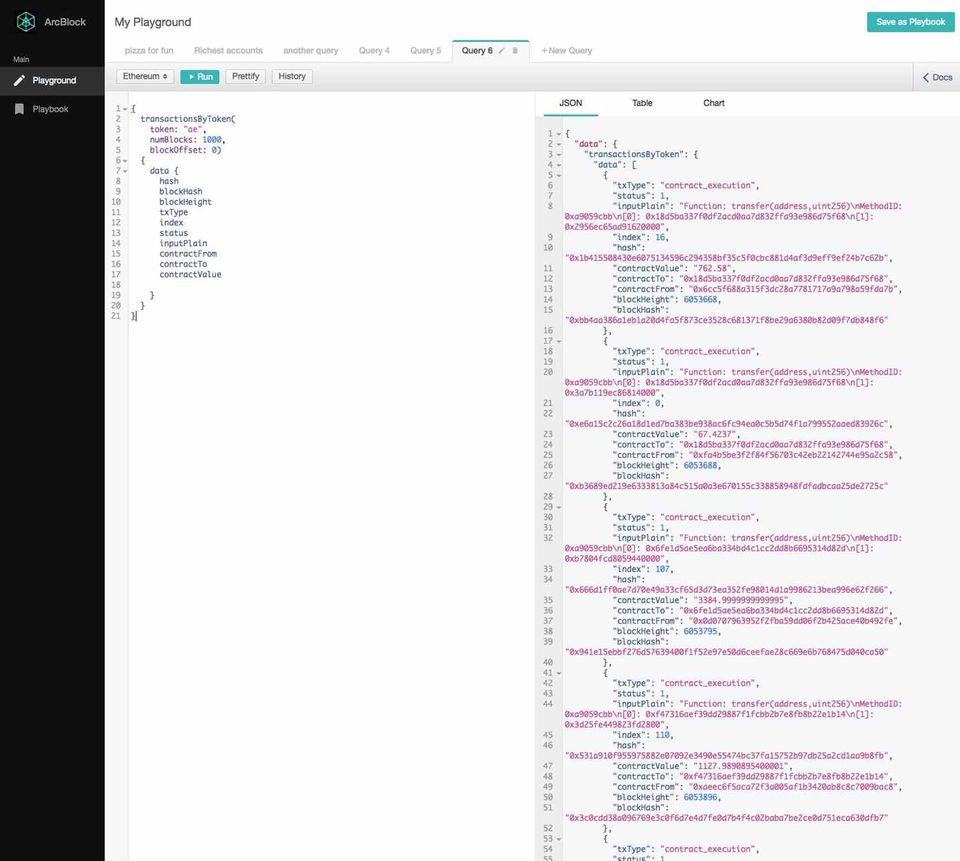Image resolution: width=960 pixels, height=861 pixels.
Task: Open the Ethereum data source dropdown
Action: tap(145, 76)
